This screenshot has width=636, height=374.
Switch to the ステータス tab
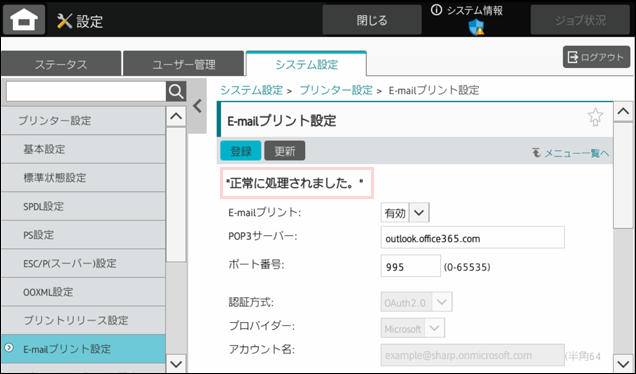tap(61, 64)
